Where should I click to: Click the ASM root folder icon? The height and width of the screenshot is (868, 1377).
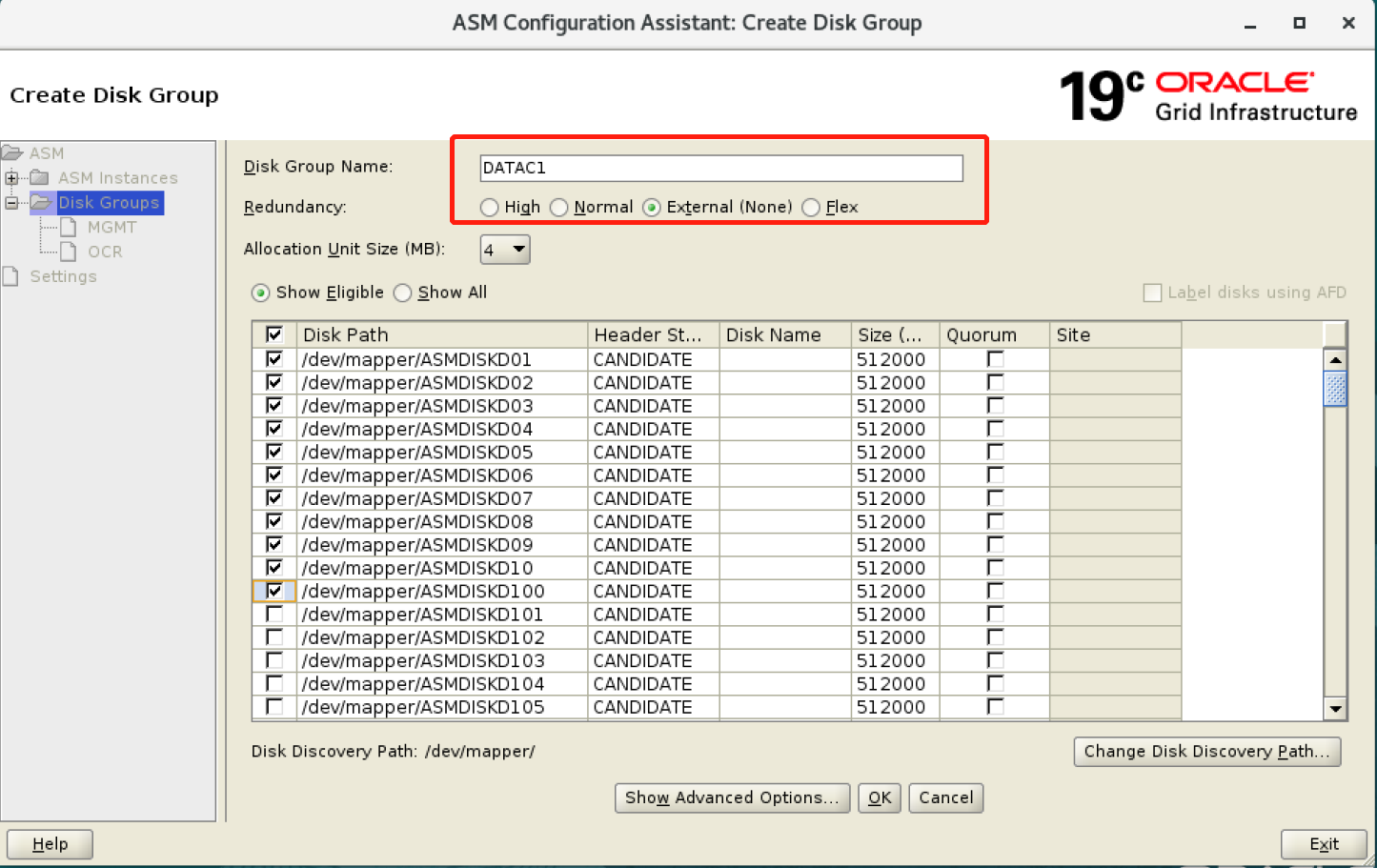pyautogui.click(x=12, y=153)
